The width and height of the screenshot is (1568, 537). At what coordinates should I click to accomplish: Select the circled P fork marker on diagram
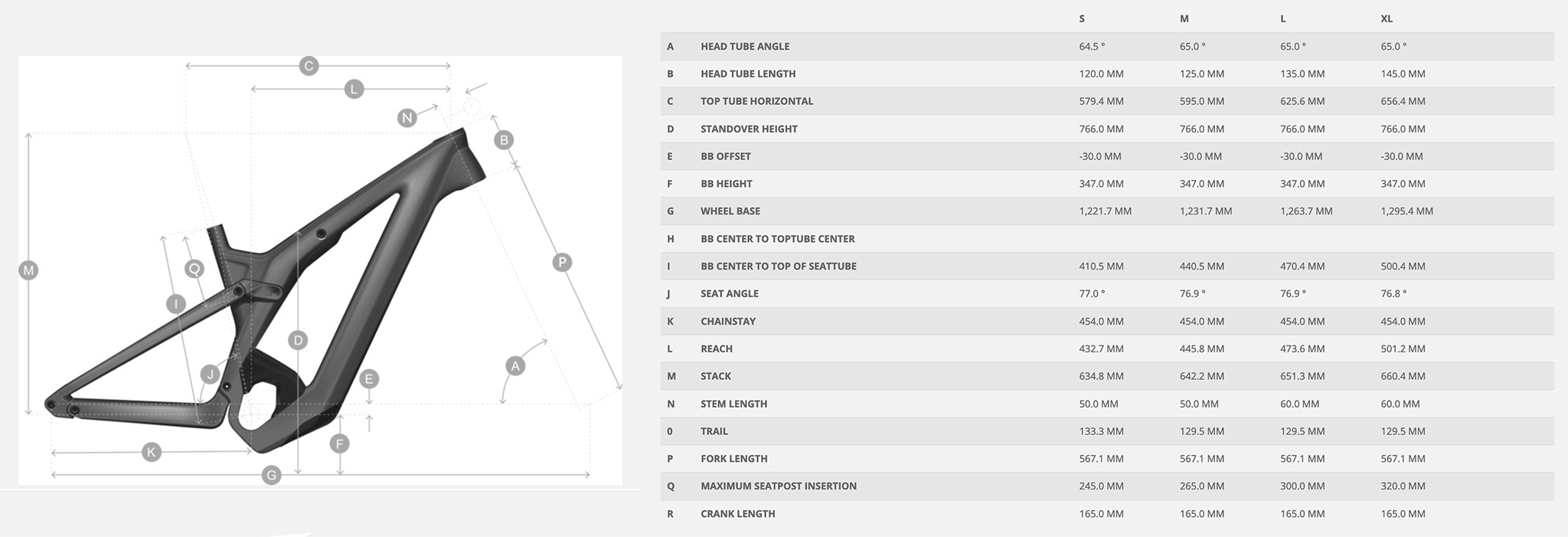[x=562, y=263]
